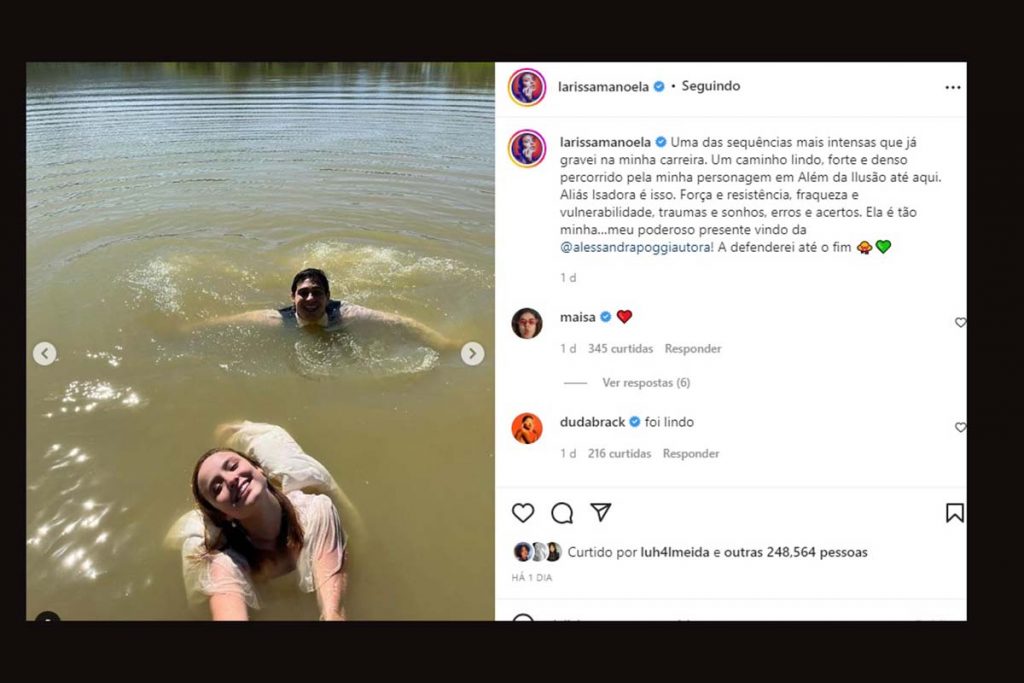View next photo with the right carousel arrow

click(471, 352)
